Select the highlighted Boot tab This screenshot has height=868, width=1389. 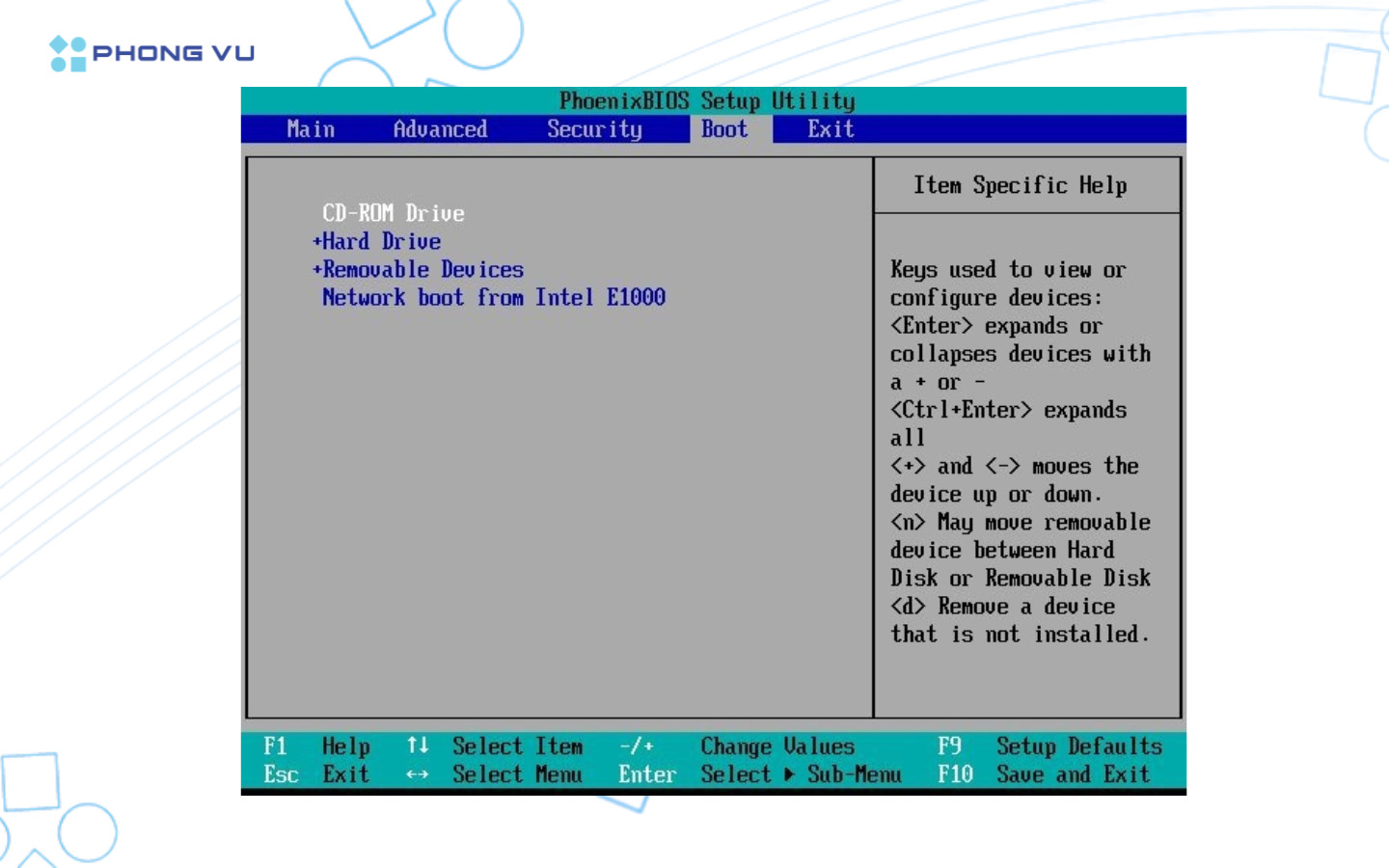pos(724,129)
